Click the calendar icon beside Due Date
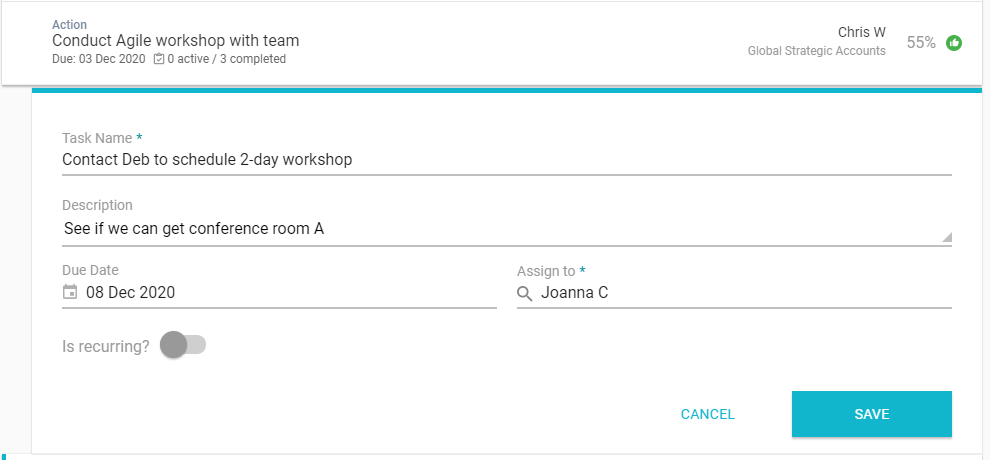The width and height of the screenshot is (990, 460). click(70, 292)
